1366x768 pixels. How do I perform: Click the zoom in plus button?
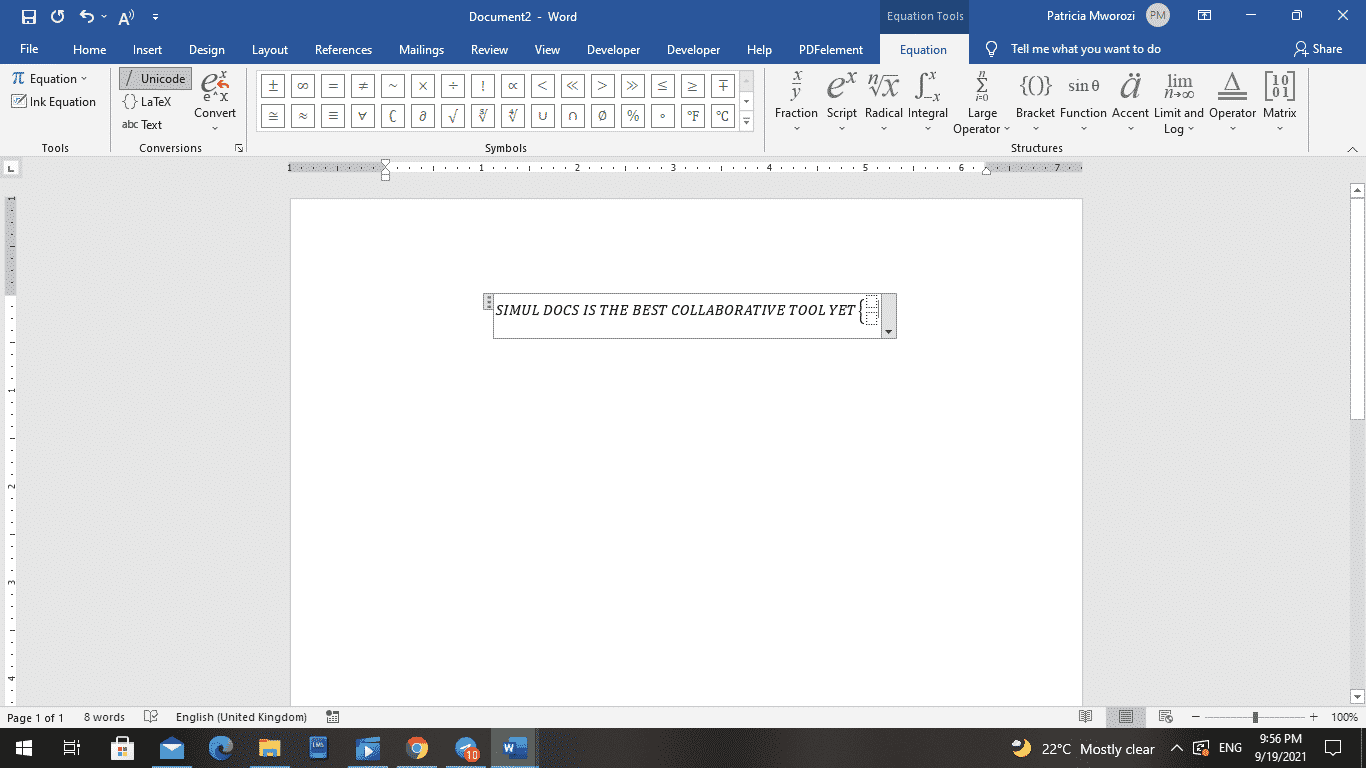[x=1316, y=717]
